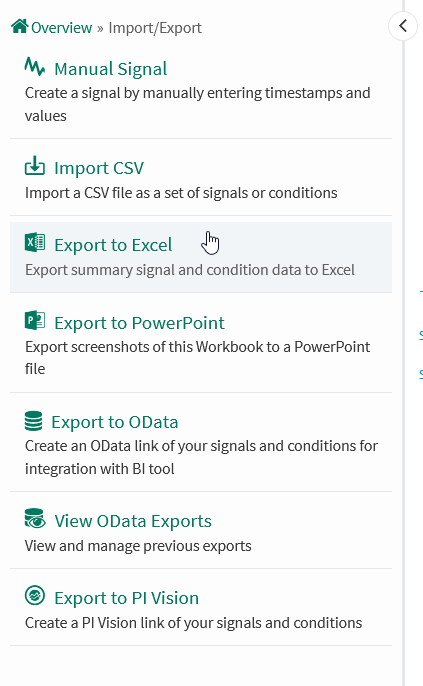The image size is (423, 686).
Task: Click the PowerPoint icon
Action: (x=35, y=320)
